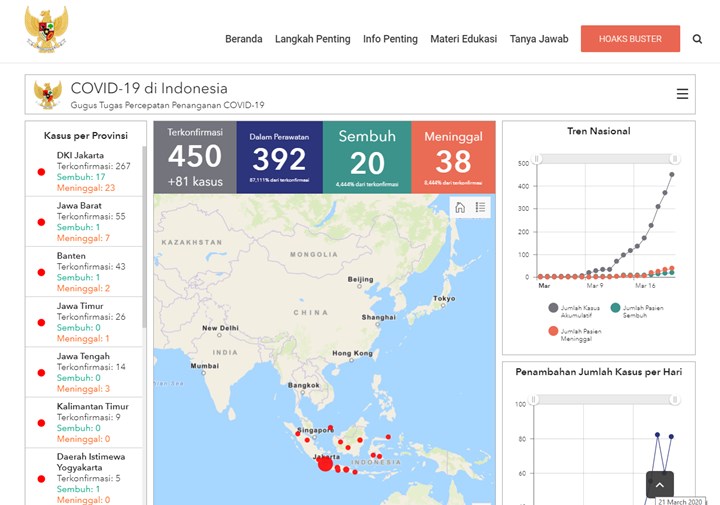Click the Terkonfirmasi 450 tile
The image size is (720, 505).
[195, 157]
